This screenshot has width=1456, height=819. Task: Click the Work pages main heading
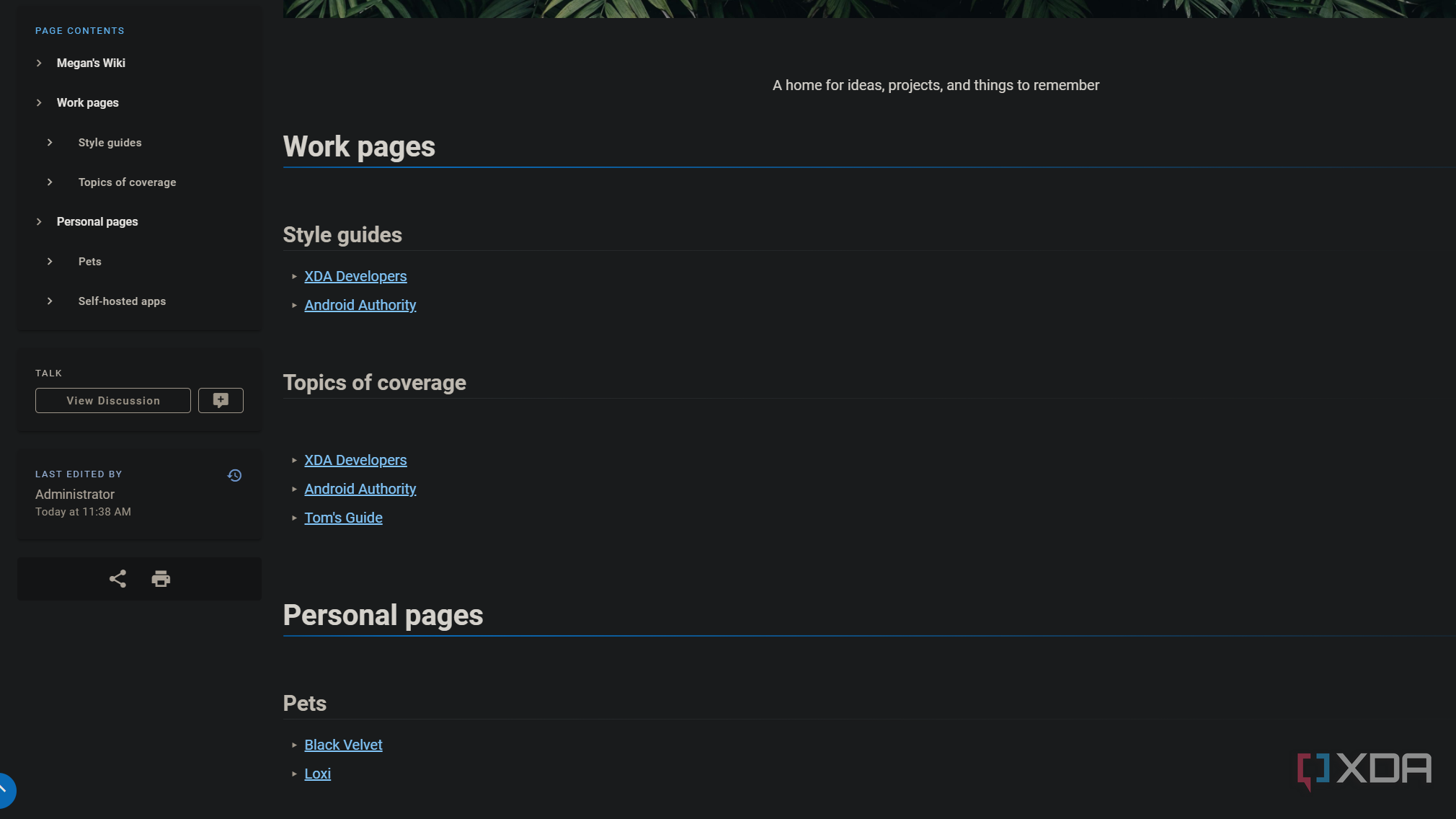pos(359,147)
